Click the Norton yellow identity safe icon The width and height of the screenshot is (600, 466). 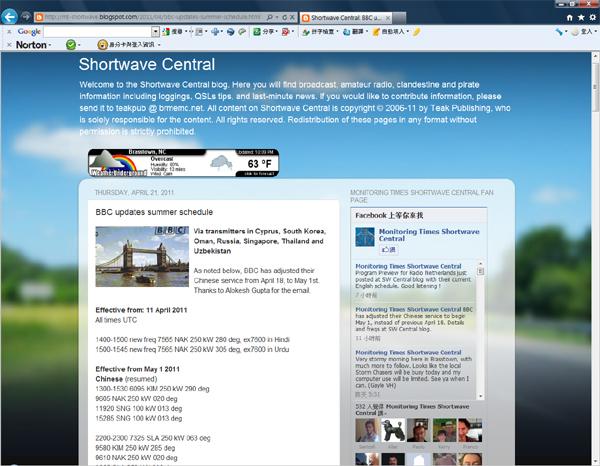(x=102, y=45)
